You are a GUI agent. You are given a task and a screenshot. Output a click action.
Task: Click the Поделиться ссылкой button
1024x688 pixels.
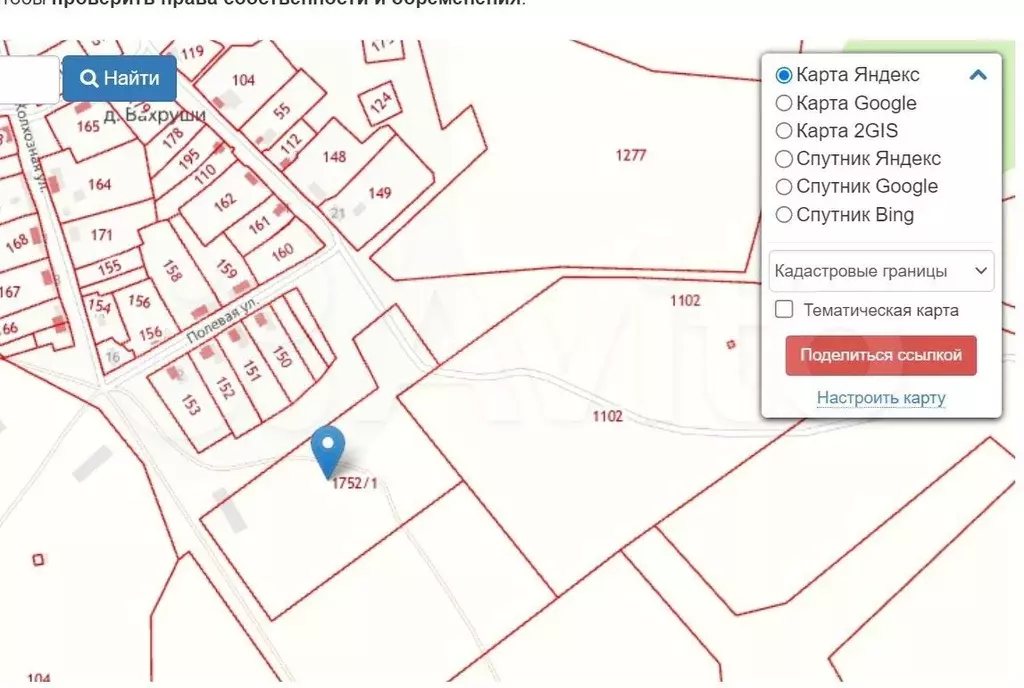[881, 356]
